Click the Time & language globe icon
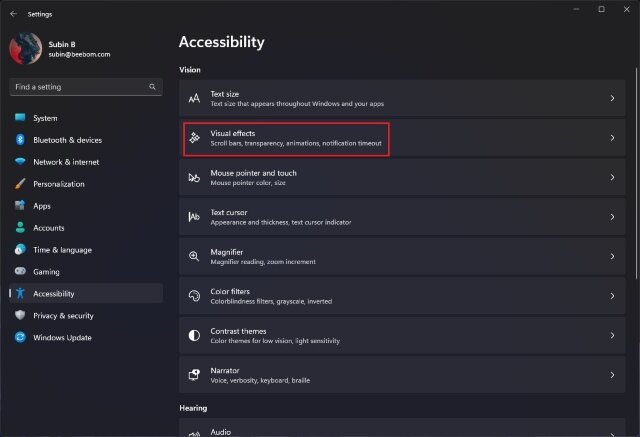Image resolution: width=640 pixels, height=437 pixels. pyautogui.click(x=20, y=249)
